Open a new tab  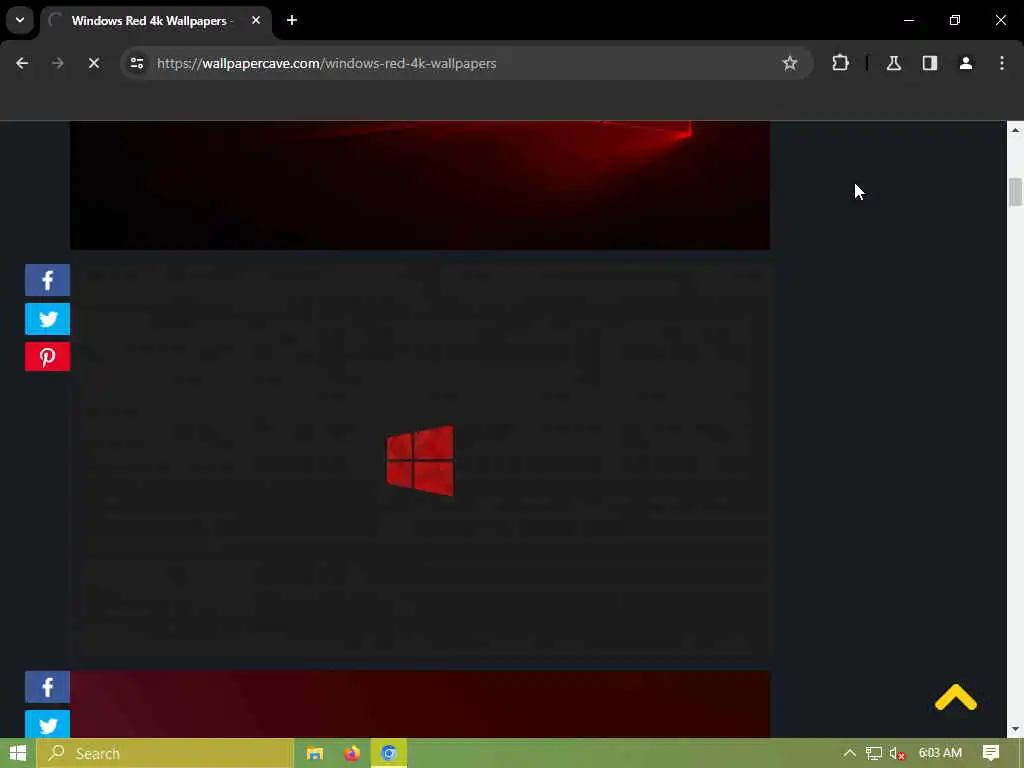click(x=292, y=20)
